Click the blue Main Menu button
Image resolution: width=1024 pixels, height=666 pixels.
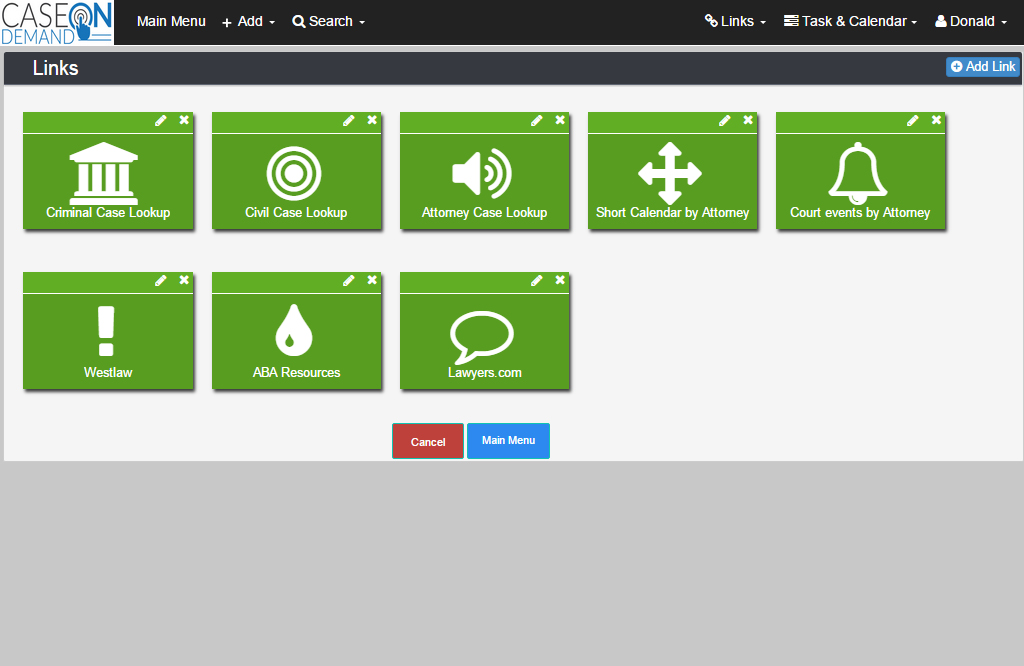point(508,441)
